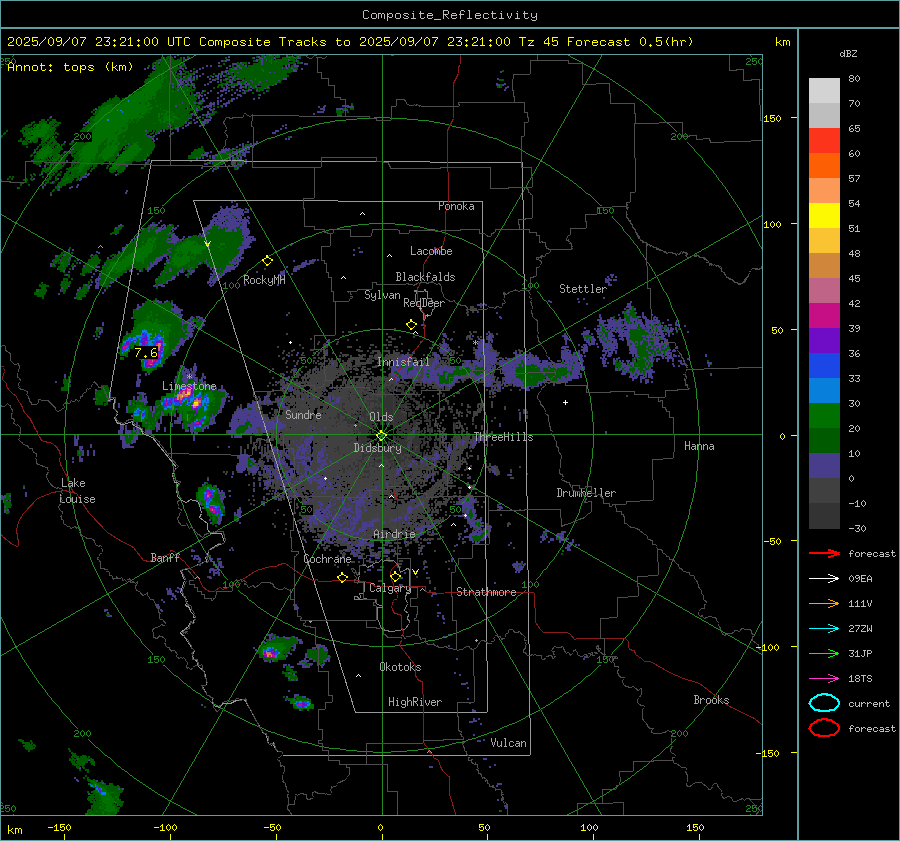The image size is (900, 841).
Task: Click the Lacombe city label
Action: pyautogui.click(x=431, y=251)
